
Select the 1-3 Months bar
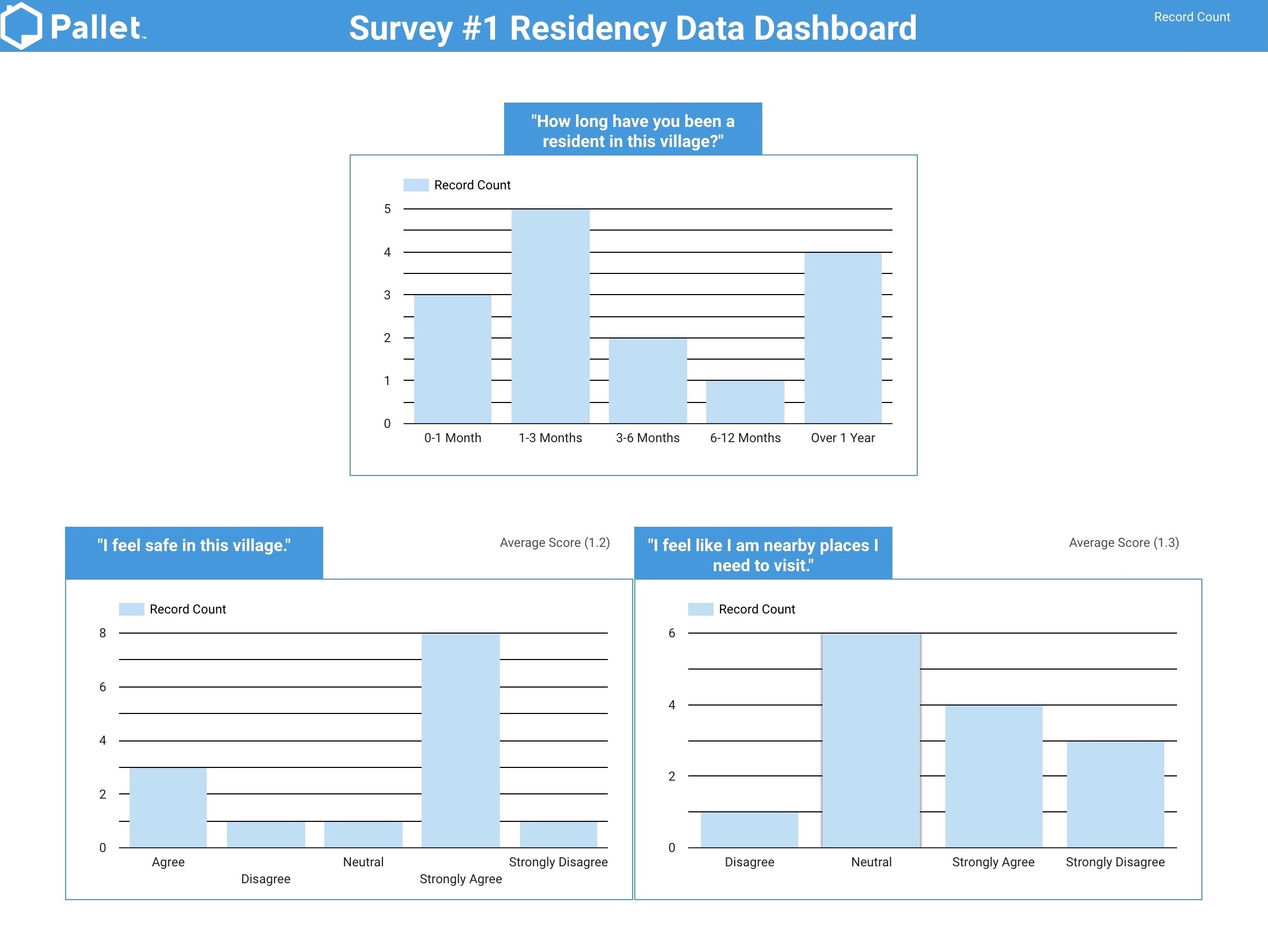pyautogui.click(x=550, y=316)
